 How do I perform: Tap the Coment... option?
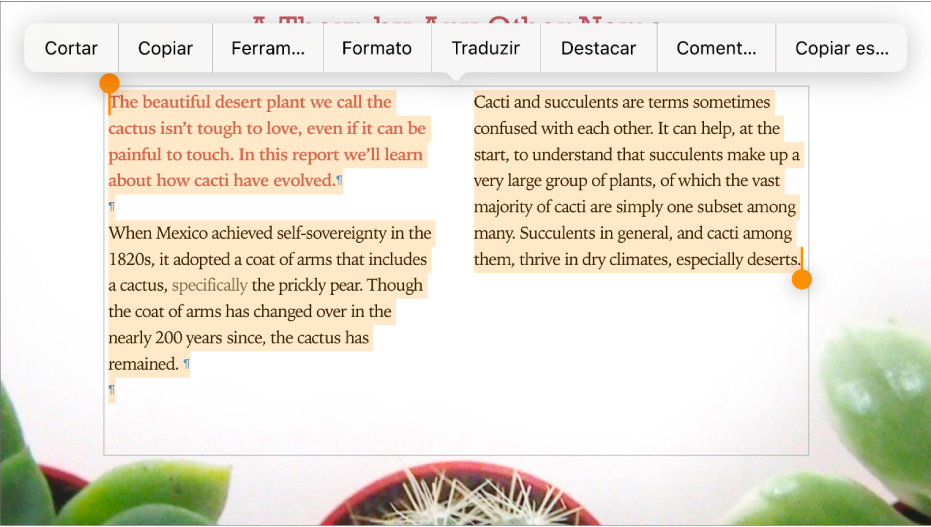tap(716, 48)
